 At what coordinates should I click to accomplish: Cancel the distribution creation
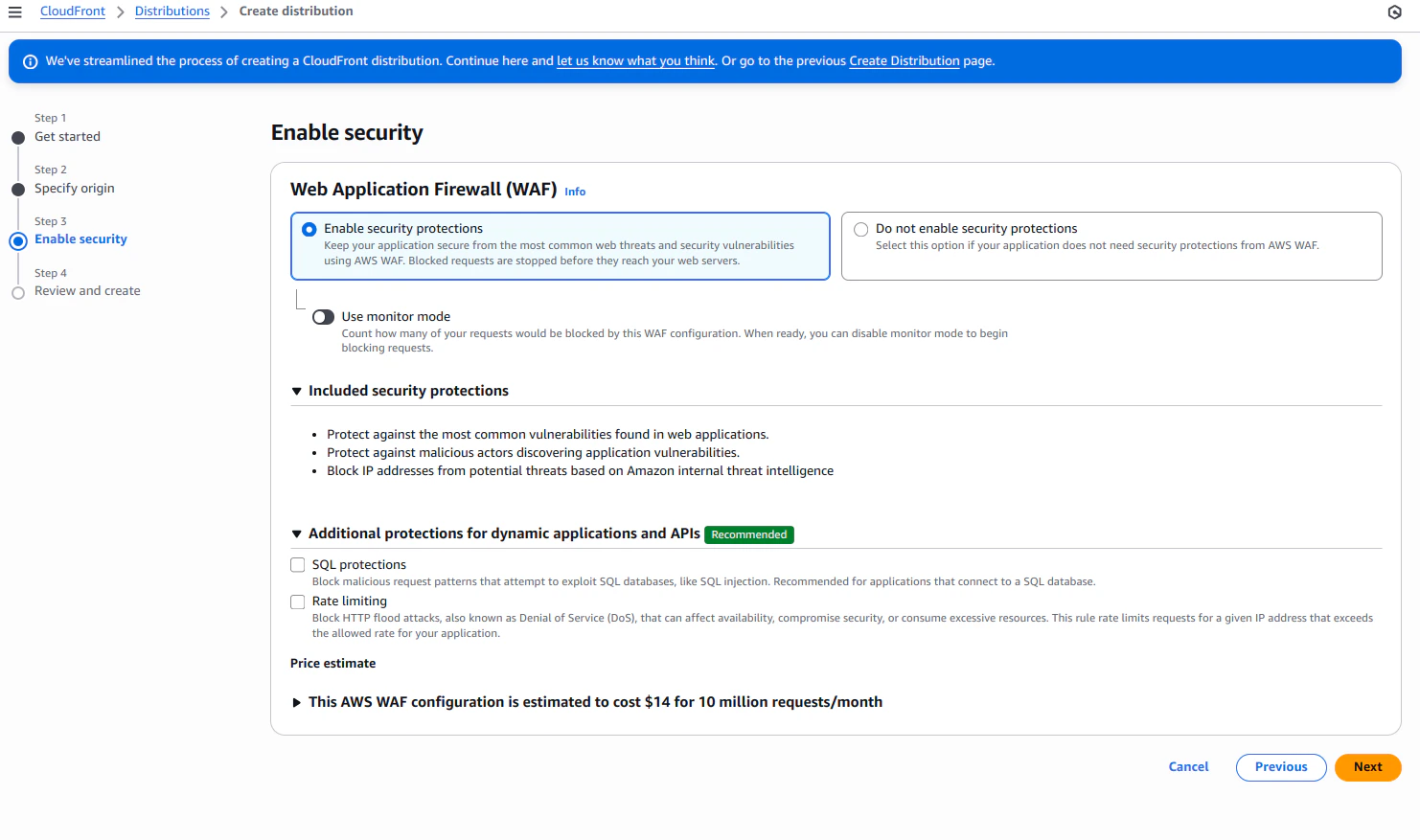tap(1188, 767)
